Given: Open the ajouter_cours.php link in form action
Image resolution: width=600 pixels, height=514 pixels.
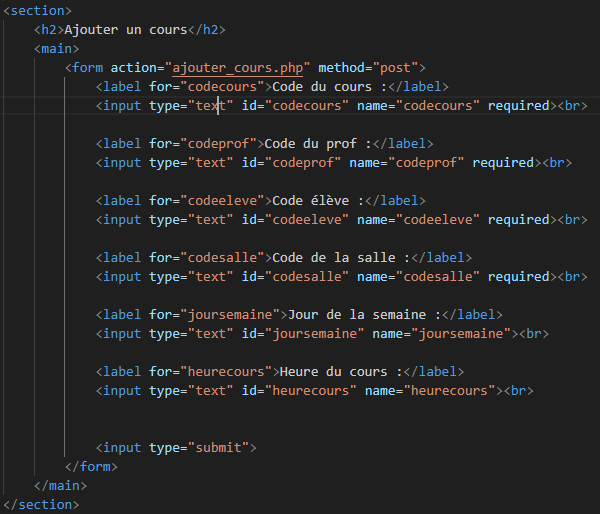Looking at the screenshot, I should pyautogui.click(x=241, y=67).
